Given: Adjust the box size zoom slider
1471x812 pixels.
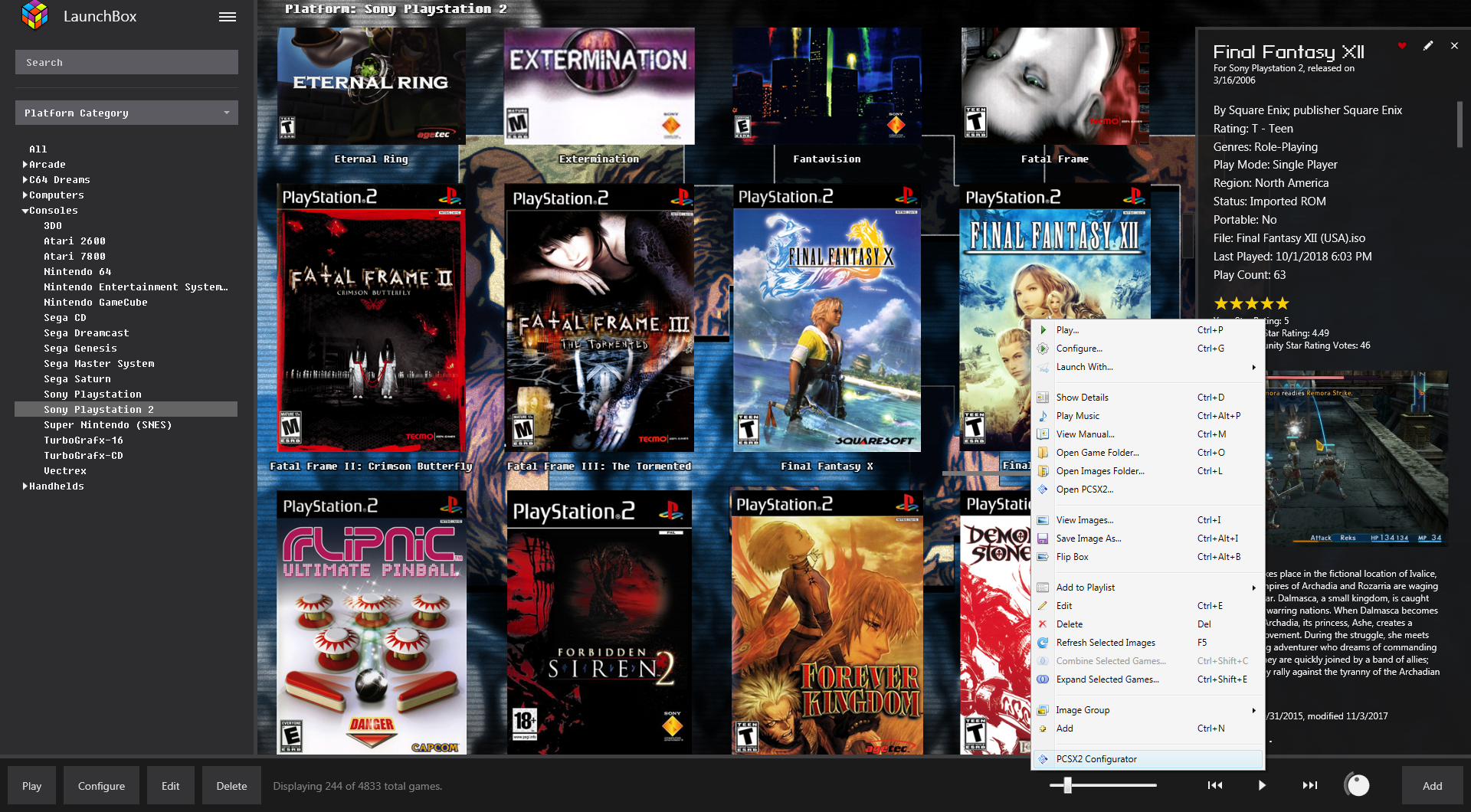Looking at the screenshot, I should [x=1067, y=785].
